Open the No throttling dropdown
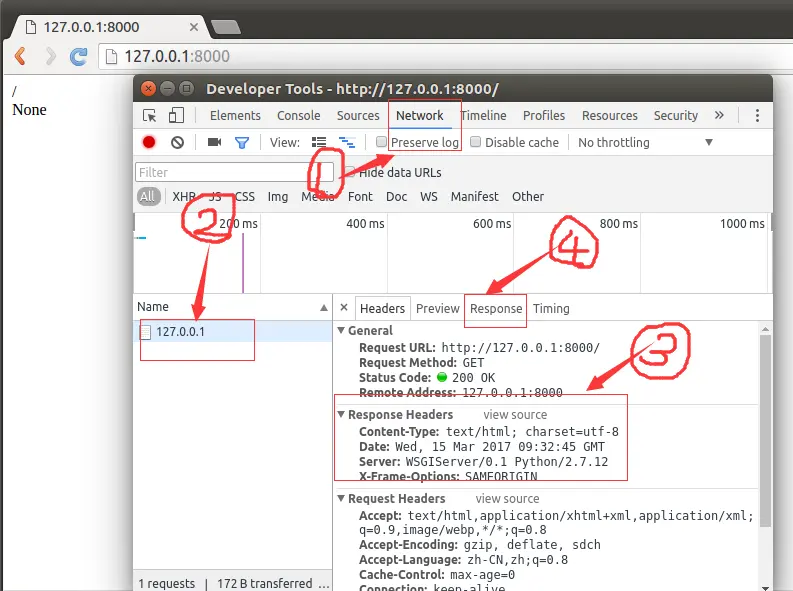This screenshot has width=793, height=591. [x=645, y=143]
